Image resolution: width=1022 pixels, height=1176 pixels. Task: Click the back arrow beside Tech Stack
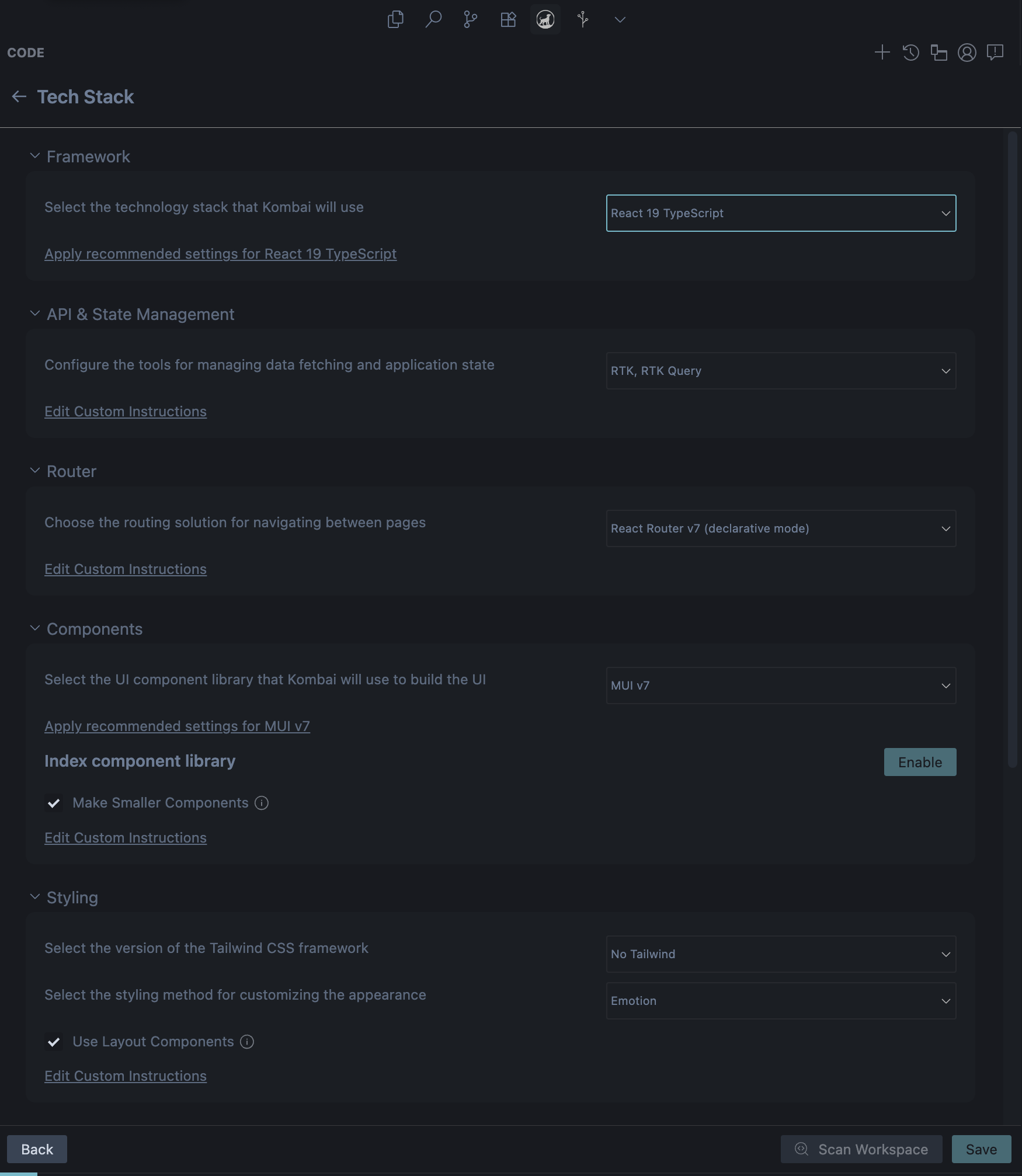(x=19, y=96)
